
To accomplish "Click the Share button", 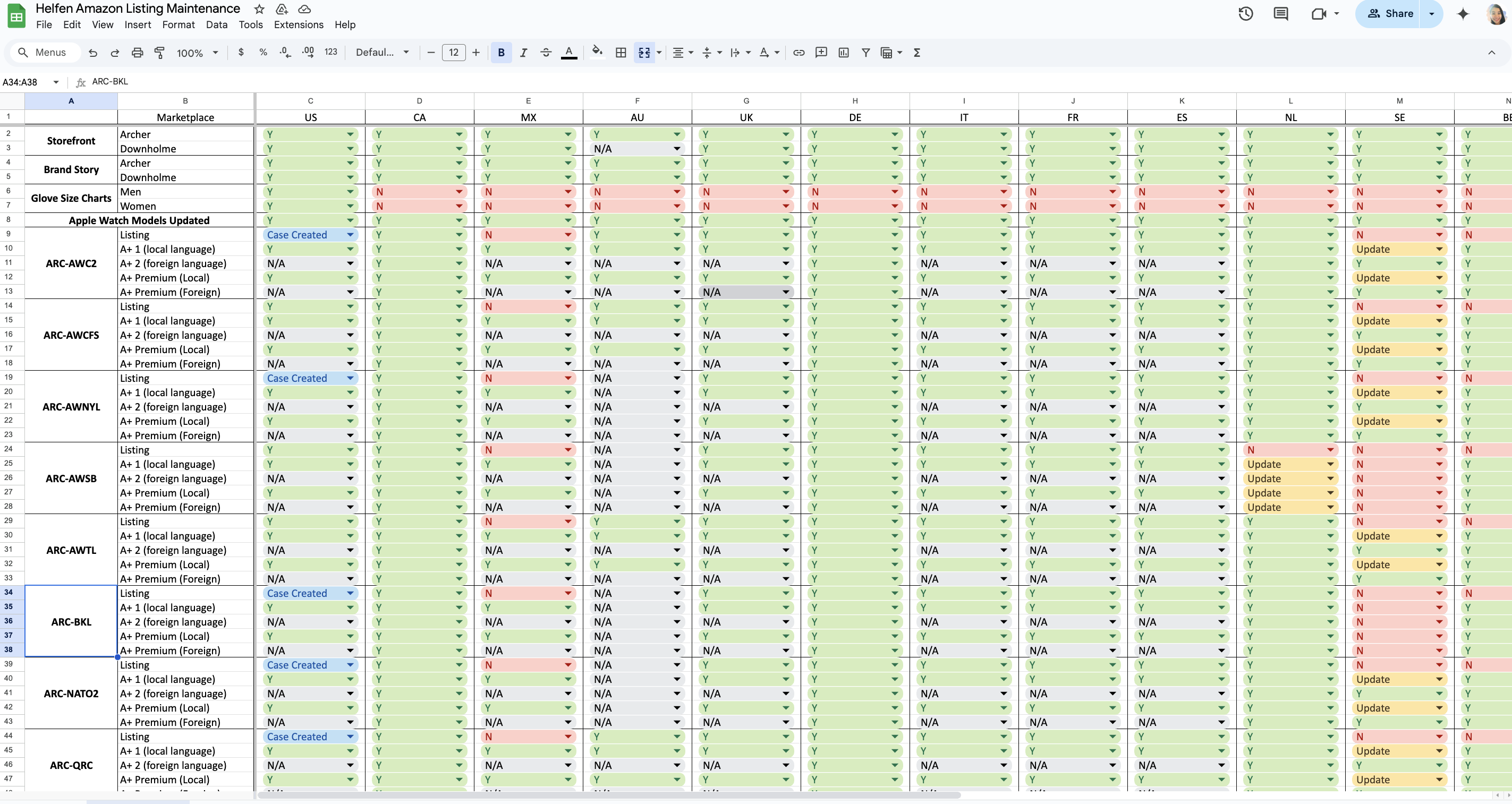I will click(x=1389, y=13).
